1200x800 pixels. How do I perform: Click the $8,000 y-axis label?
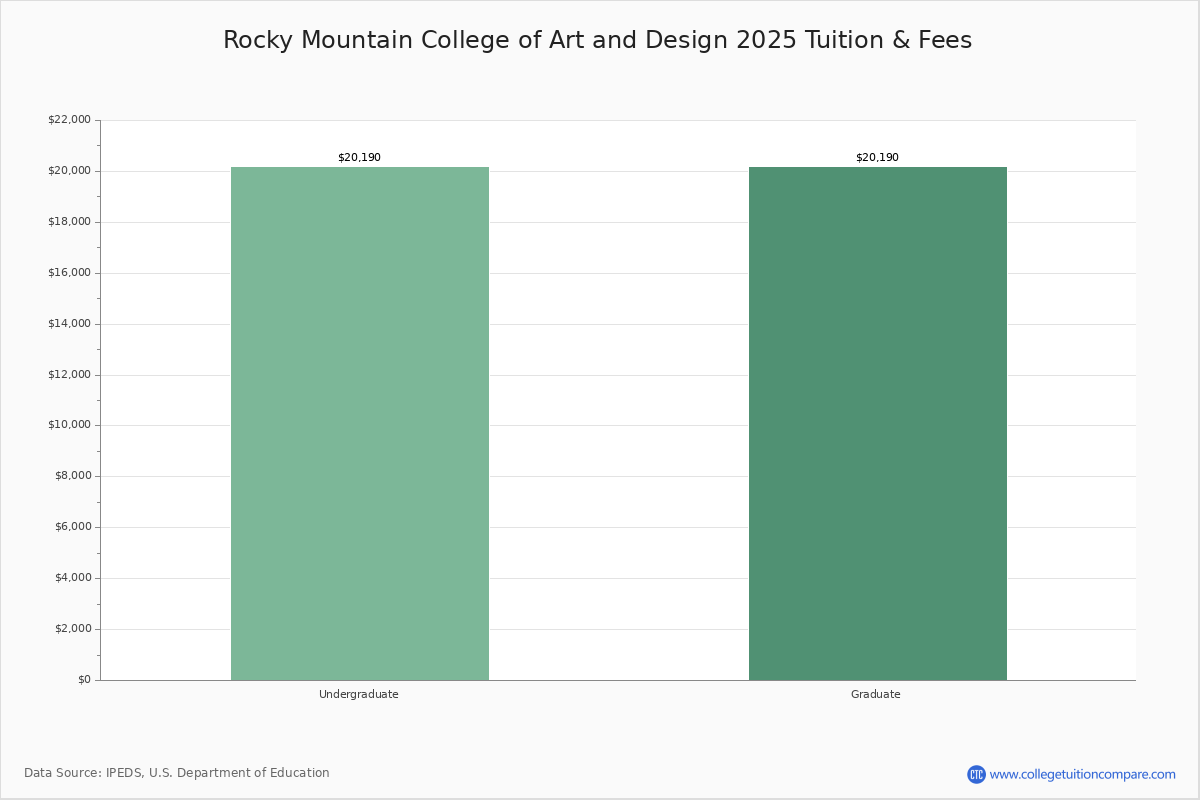(72, 476)
